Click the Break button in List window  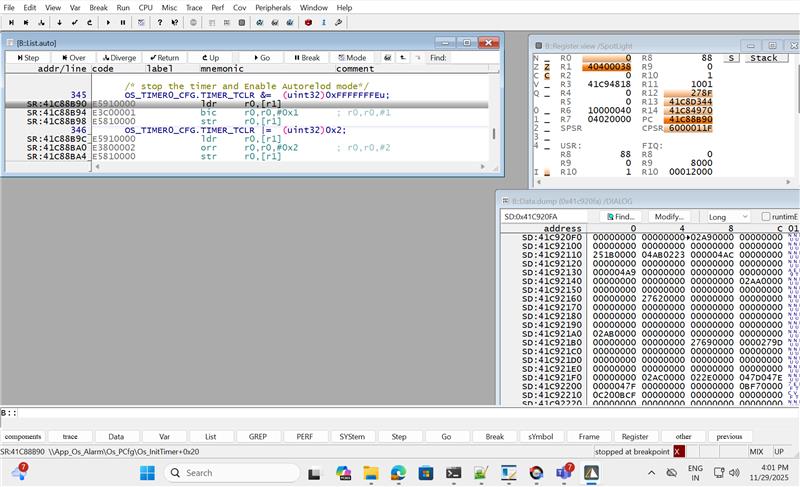pos(307,58)
